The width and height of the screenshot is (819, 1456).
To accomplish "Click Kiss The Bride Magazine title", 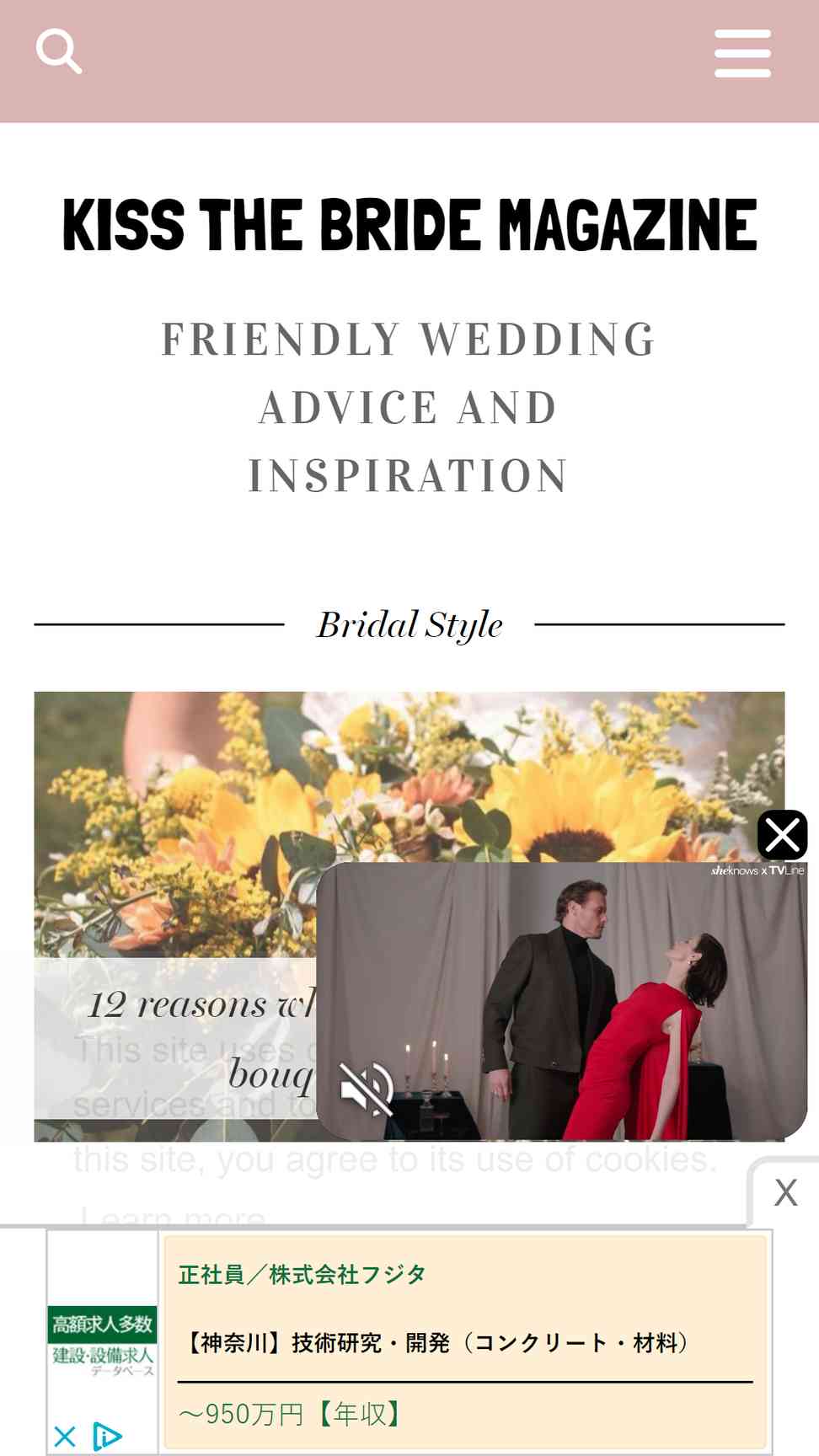I will click(409, 226).
